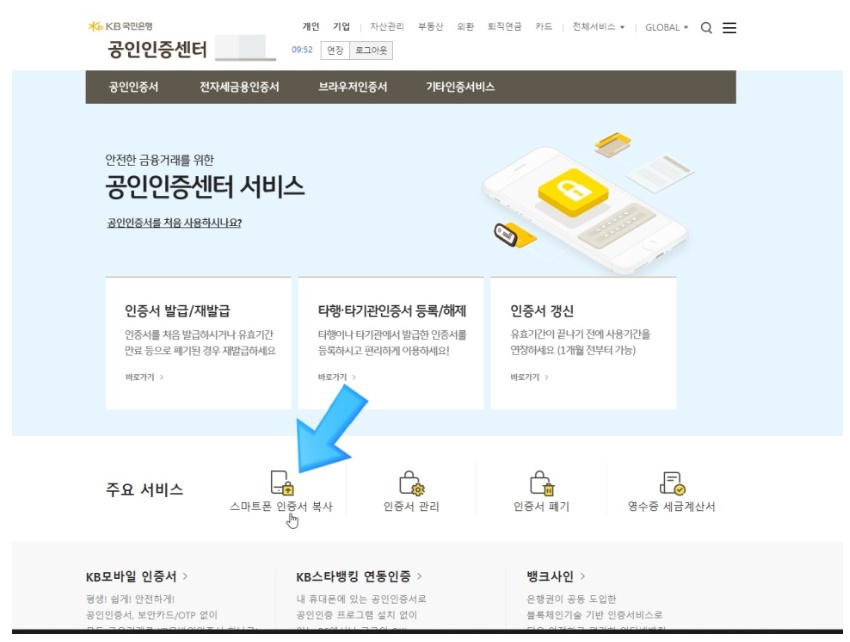This screenshot has height=642, width=850.
Task: Open the 타행·타기관인증서 등록/해제 card title
Action: [392, 311]
